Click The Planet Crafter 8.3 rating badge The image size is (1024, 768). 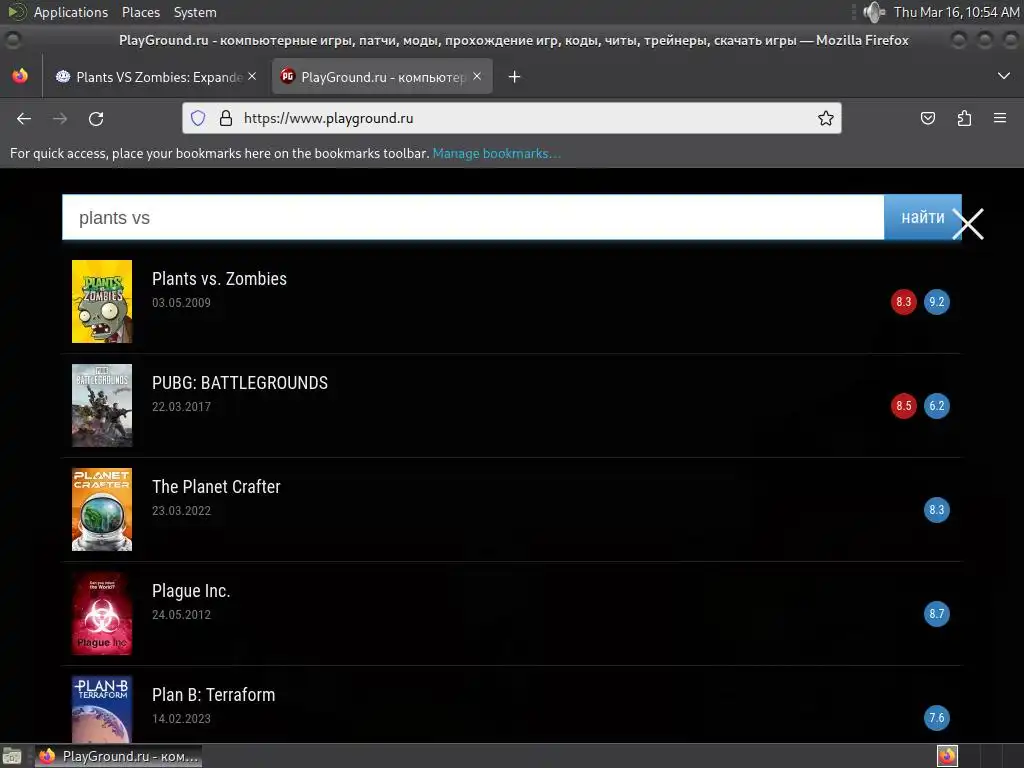[936, 509]
